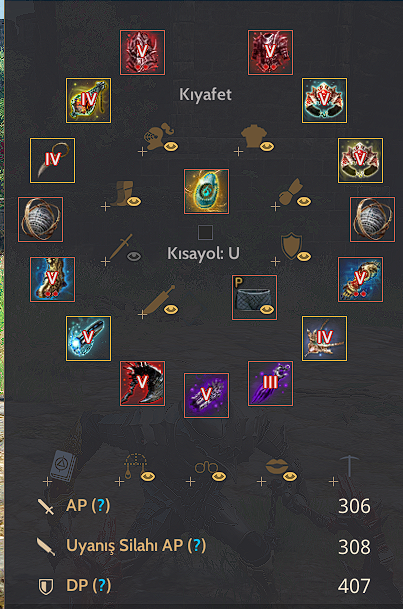The width and height of the screenshot is (403, 609).
Task: Toggle the checkbox above Kısayol: U
Action: click(205, 233)
